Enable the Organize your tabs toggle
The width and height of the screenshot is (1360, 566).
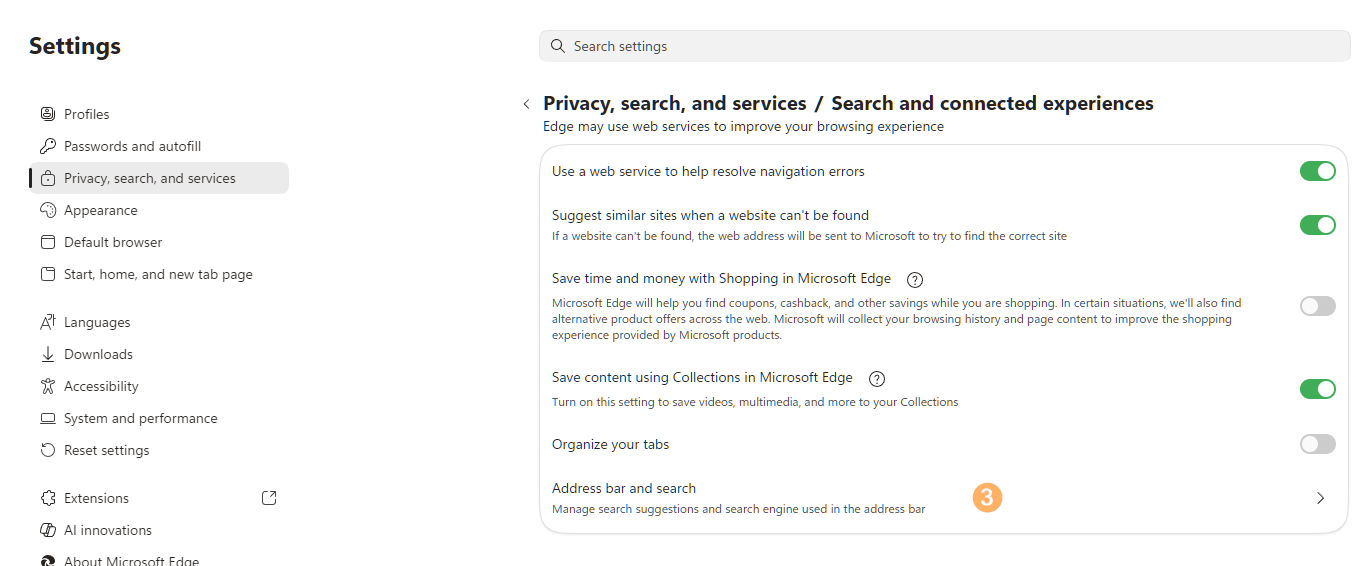click(x=1318, y=444)
